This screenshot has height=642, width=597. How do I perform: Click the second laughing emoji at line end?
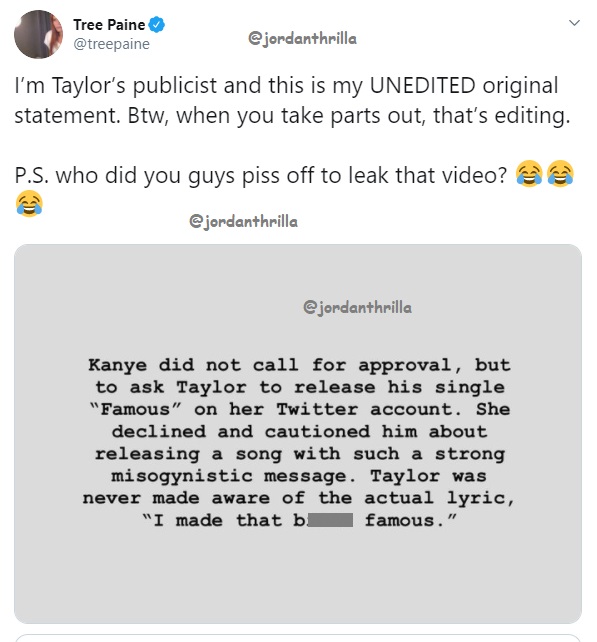click(x=560, y=174)
